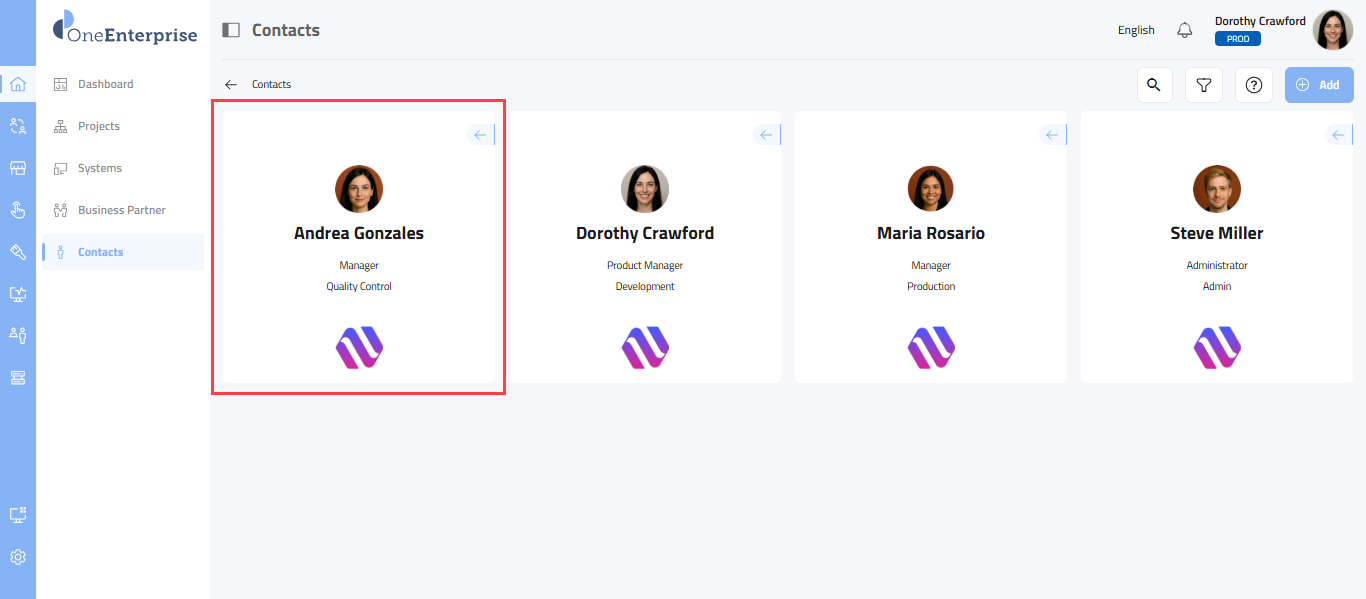The height and width of the screenshot is (599, 1366).
Task: Click the back arrow next to Contacts breadcrumb
Action: pos(231,85)
